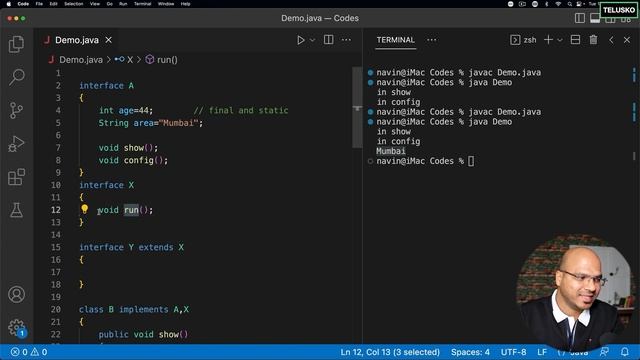Toggle primary sidebar layout icon
The height and width of the screenshot is (360, 640).
[580, 18]
